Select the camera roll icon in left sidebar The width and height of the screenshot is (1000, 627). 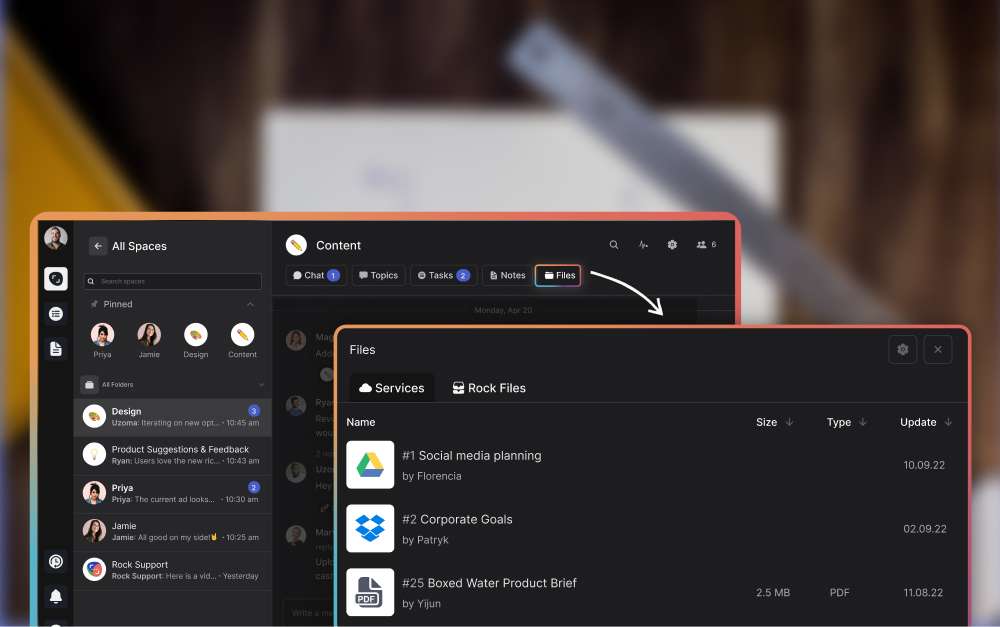56,278
